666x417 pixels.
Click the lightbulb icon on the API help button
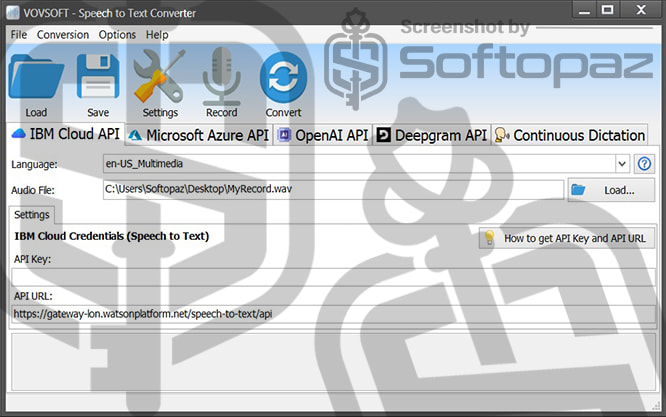(x=489, y=238)
